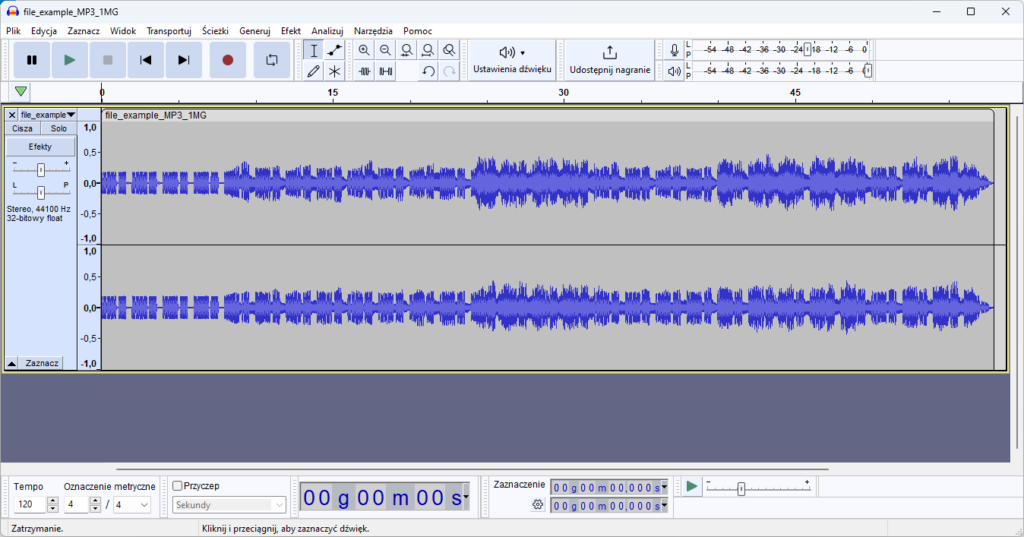Fit selection to width with the zoom icon
Image resolution: width=1024 pixels, height=537 pixels.
click(407, 50)
